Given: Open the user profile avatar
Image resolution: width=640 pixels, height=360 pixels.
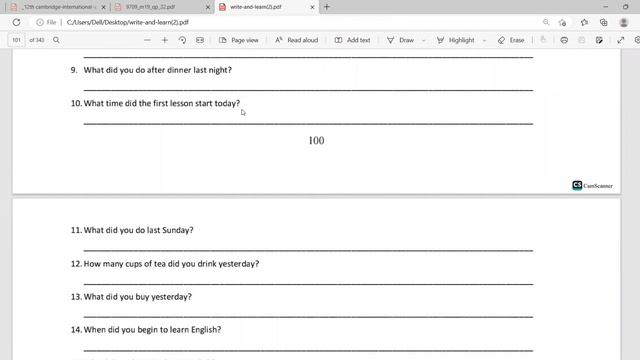Looking at the screenshot, I should click(624, 22).
